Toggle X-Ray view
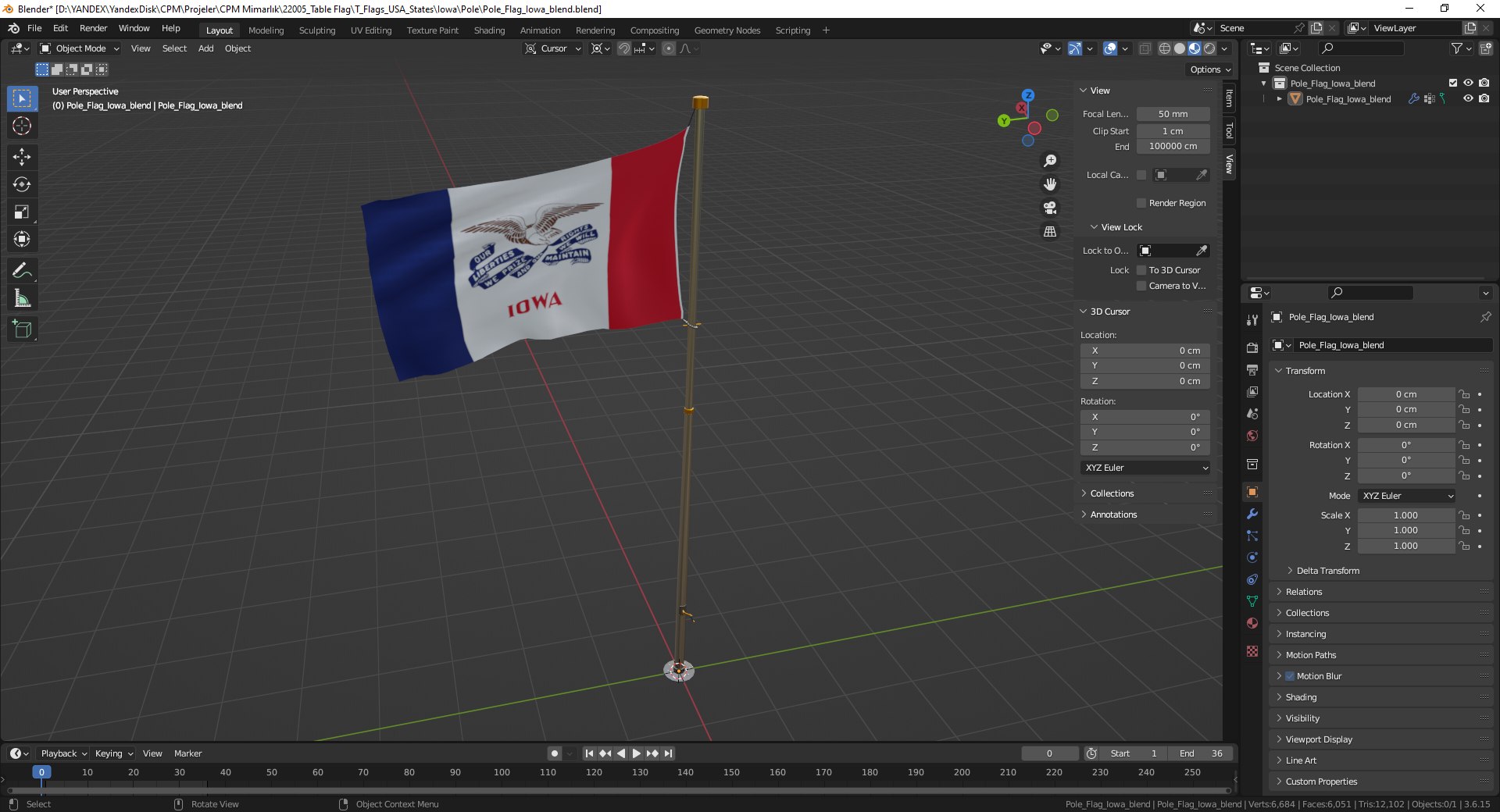 click(1145, 48)
